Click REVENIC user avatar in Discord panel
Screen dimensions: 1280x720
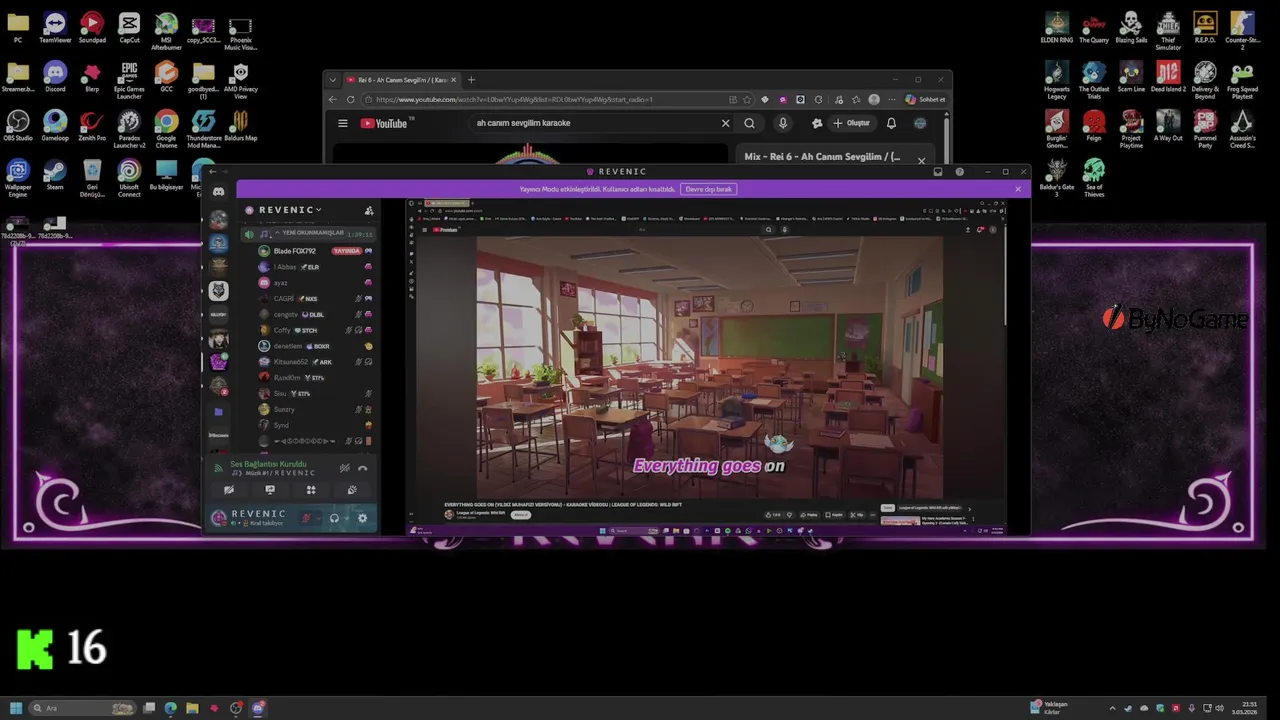point(219,518)
